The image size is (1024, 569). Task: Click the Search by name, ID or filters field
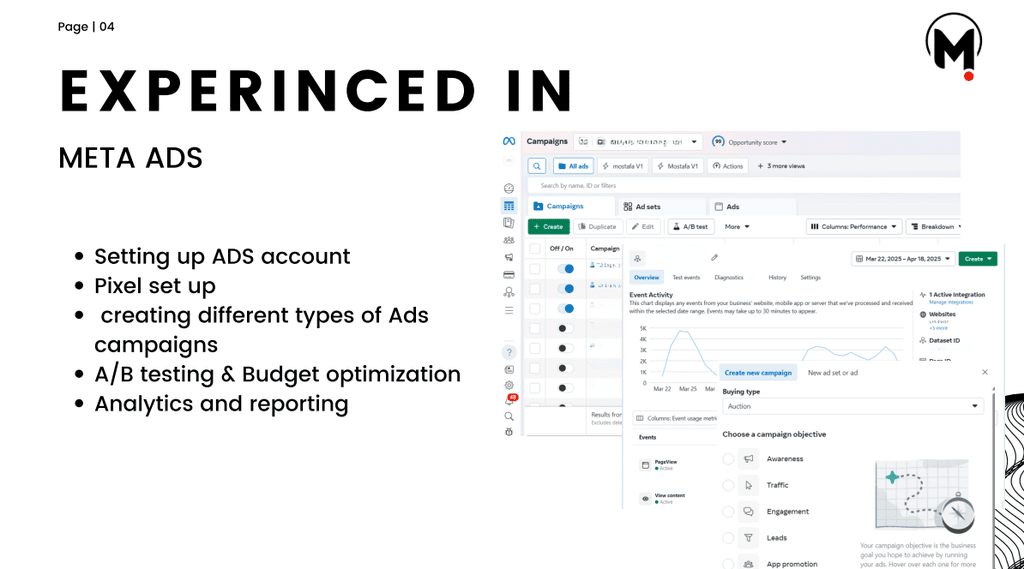744,186
